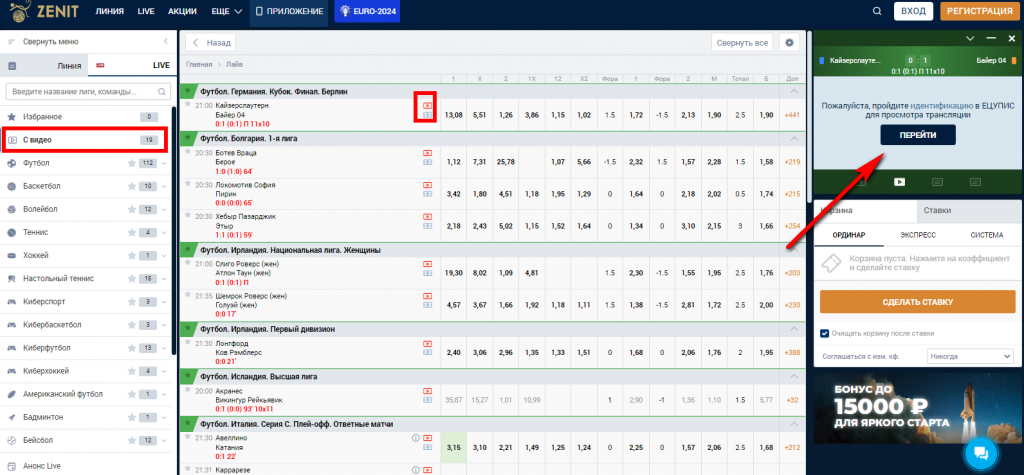The image size is (1024, 475).
Task: Favorite the Хоккей sport with star
Action: (131, 255)
